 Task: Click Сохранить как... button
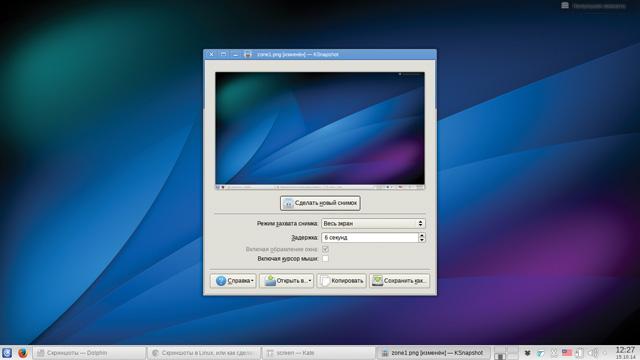click(400, 281)
